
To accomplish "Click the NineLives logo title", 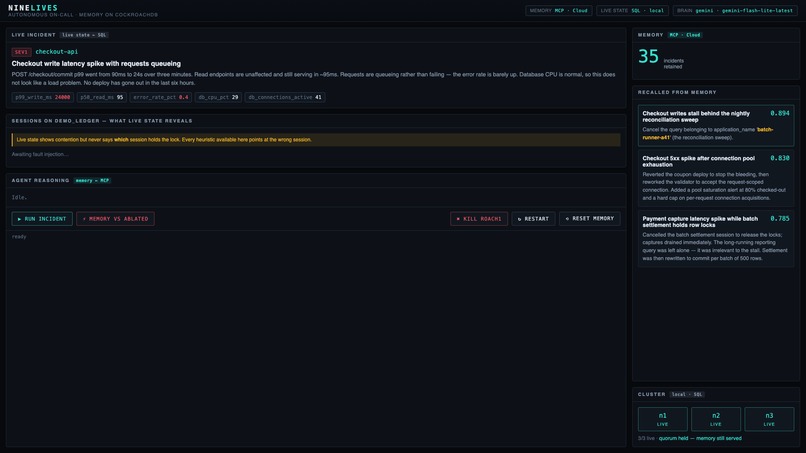I will [33, 8].
